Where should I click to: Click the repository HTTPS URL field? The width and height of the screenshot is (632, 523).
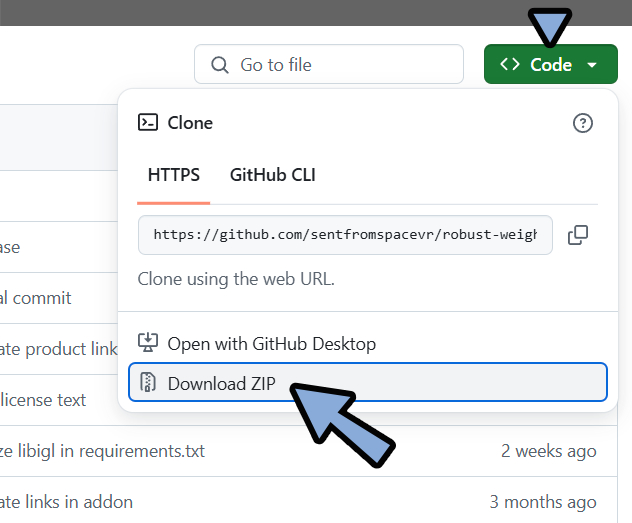[x=345, y=235]
